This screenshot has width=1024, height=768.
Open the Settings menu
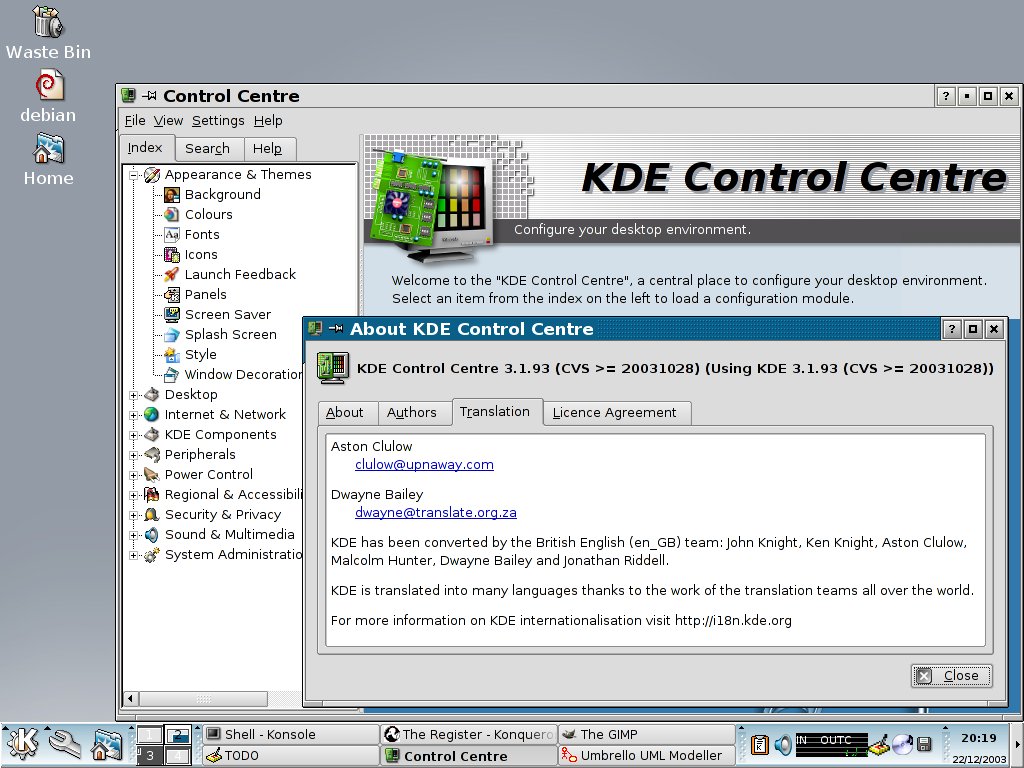(218, 121)
